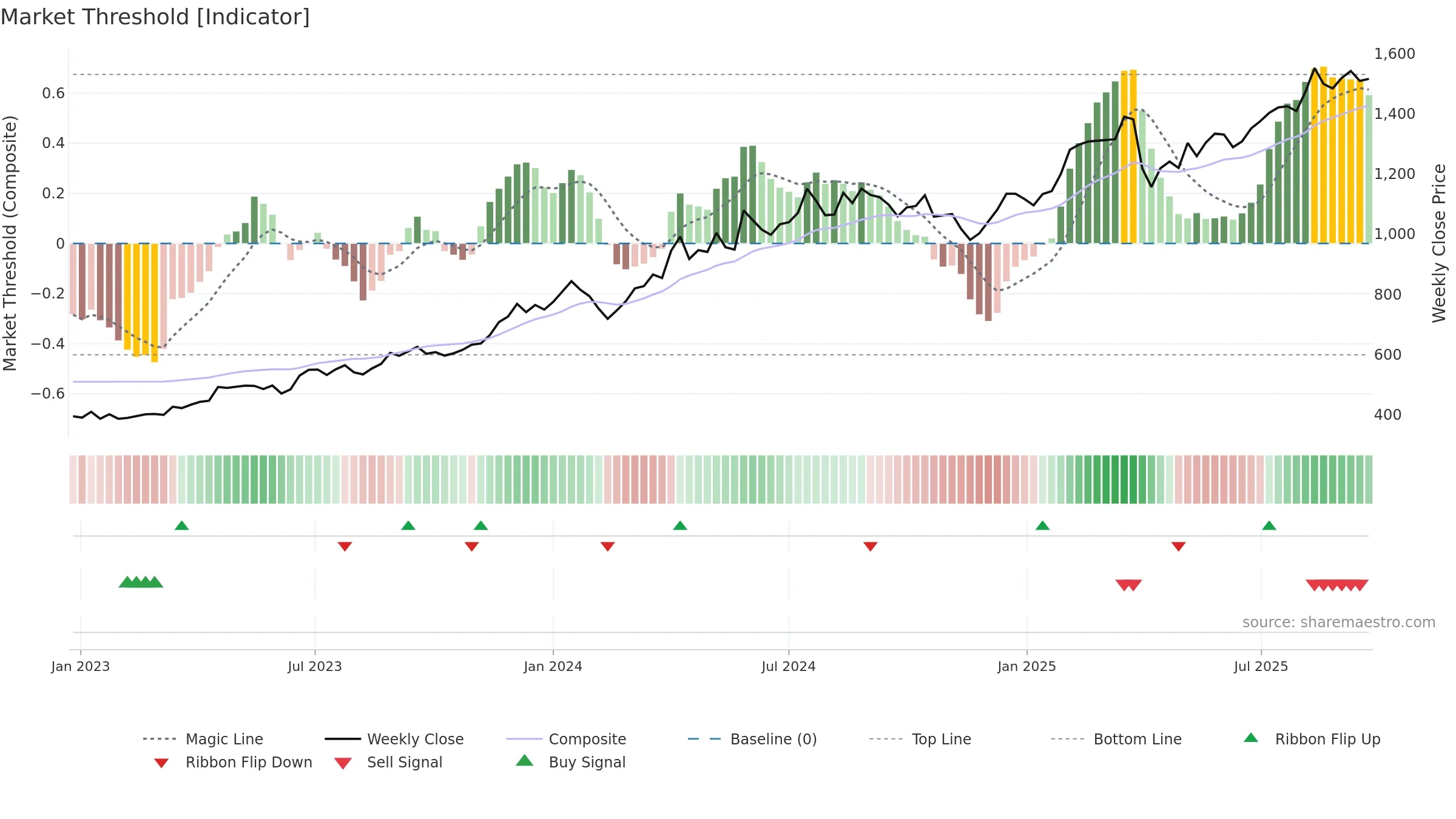Toggle the Sell Signal legend entry
The image size is (1456, 819).
tap(388, 762)
